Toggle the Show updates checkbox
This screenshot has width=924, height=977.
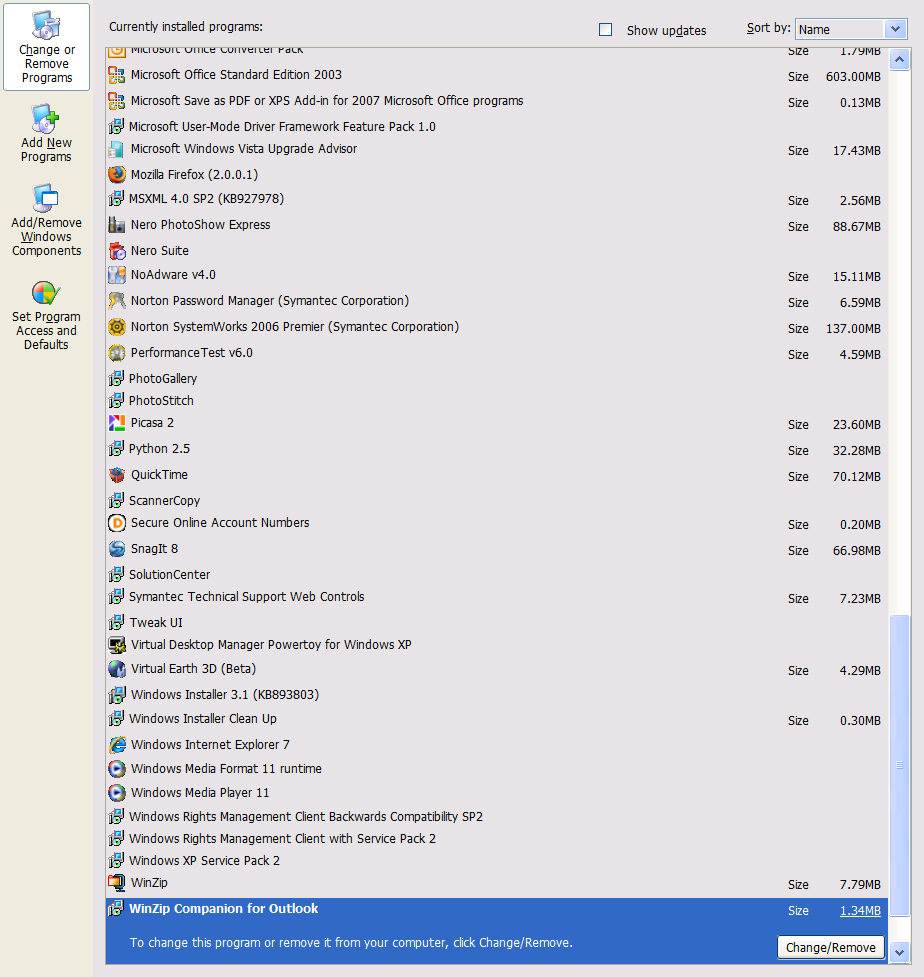[x=605, y=30]
